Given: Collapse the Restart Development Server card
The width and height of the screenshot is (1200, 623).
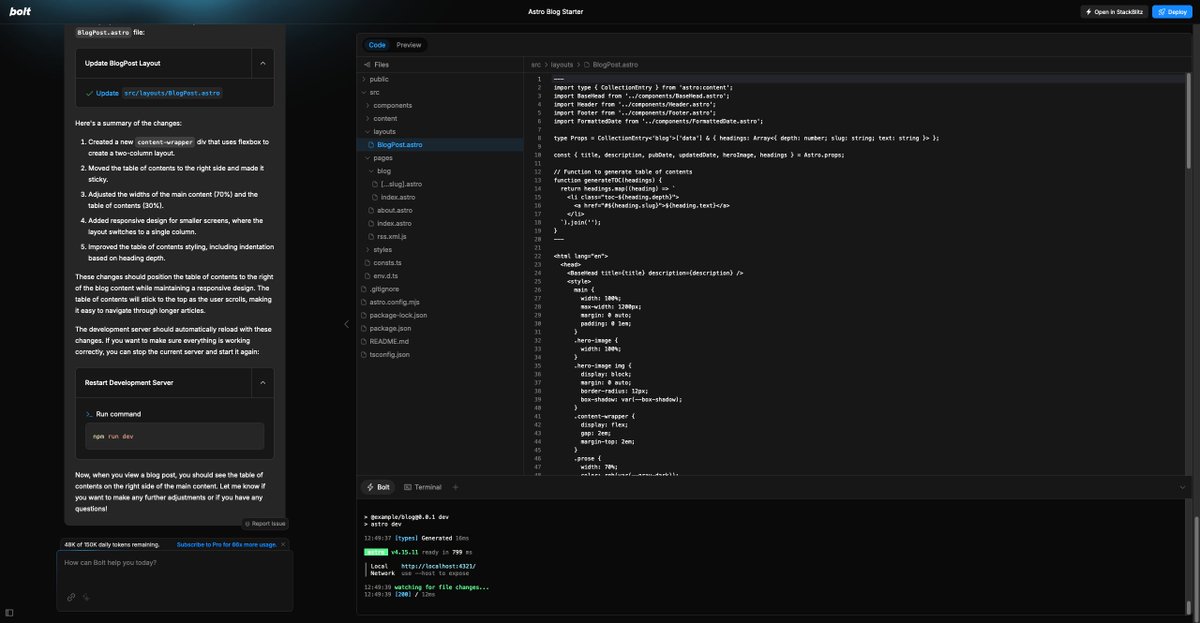Looking at the screenshot, I should 263,383.
